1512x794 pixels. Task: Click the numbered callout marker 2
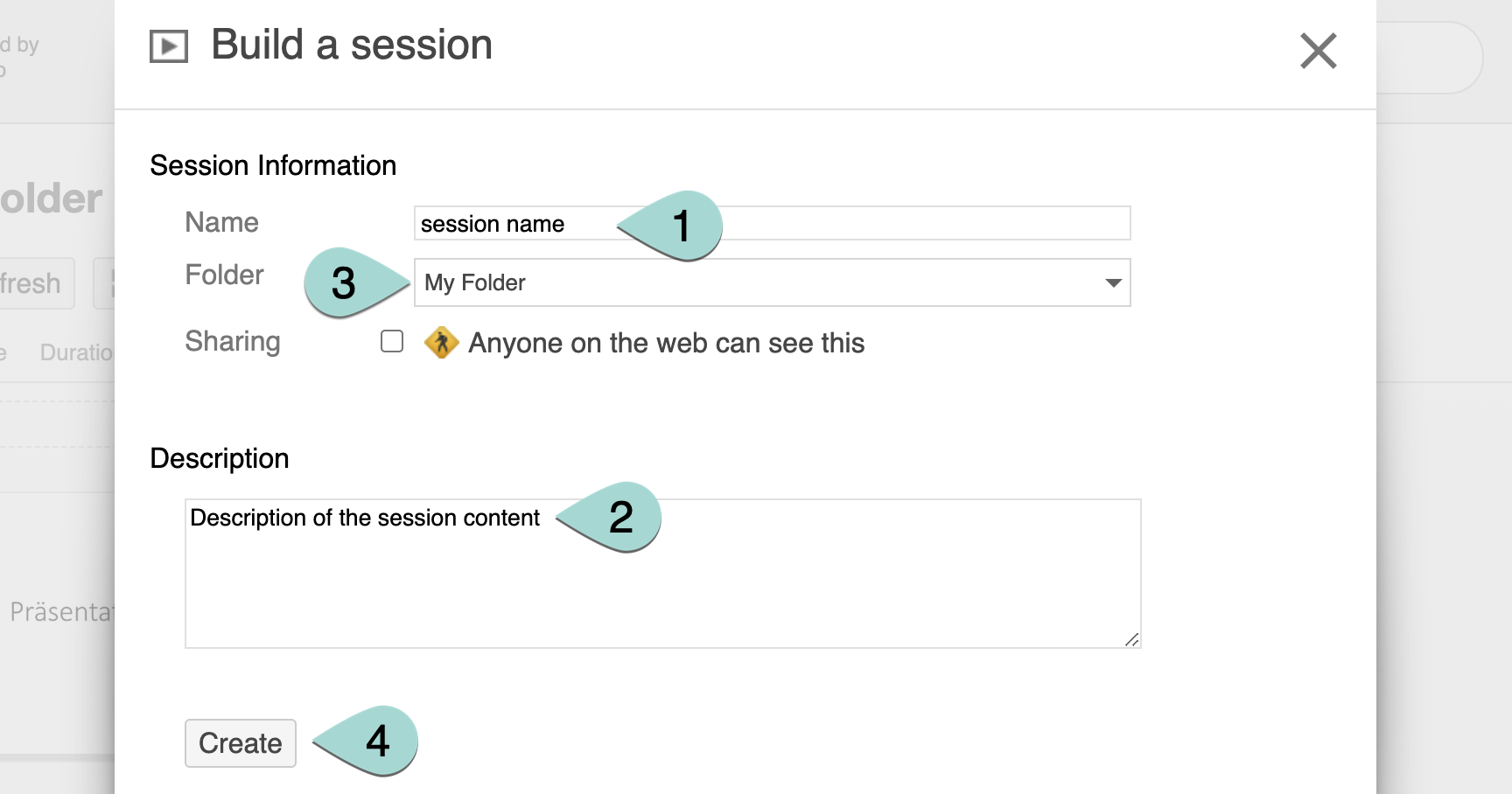pos(620,517)
